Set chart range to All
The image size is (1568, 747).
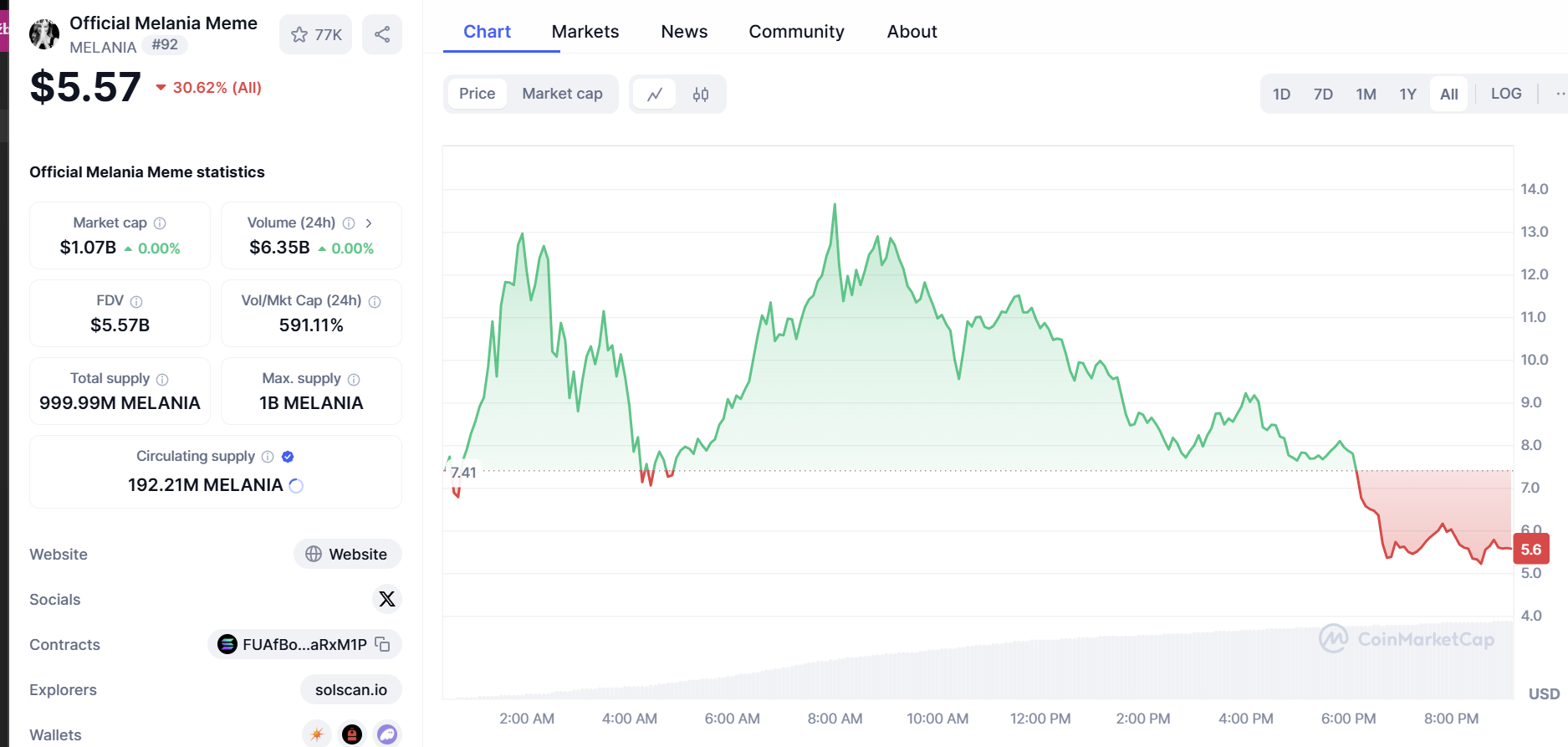(1449, 94)
